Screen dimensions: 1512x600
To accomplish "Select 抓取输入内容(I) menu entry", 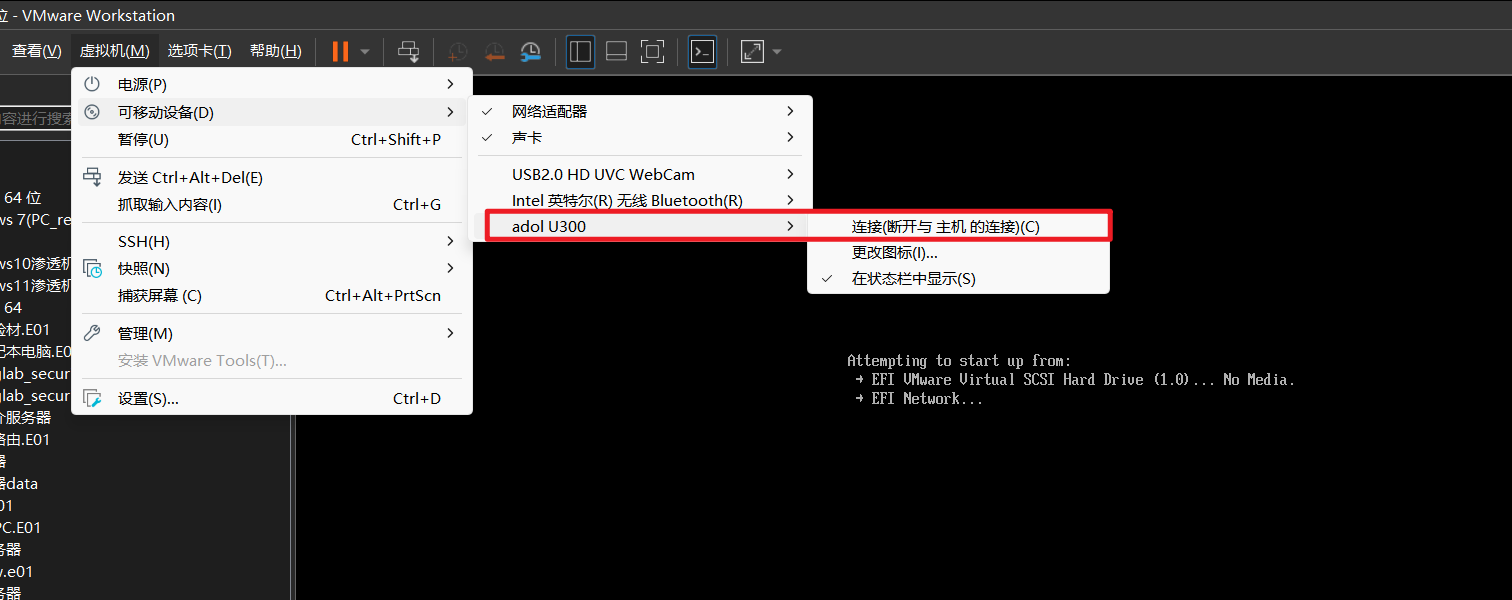I will pos(272,205).
